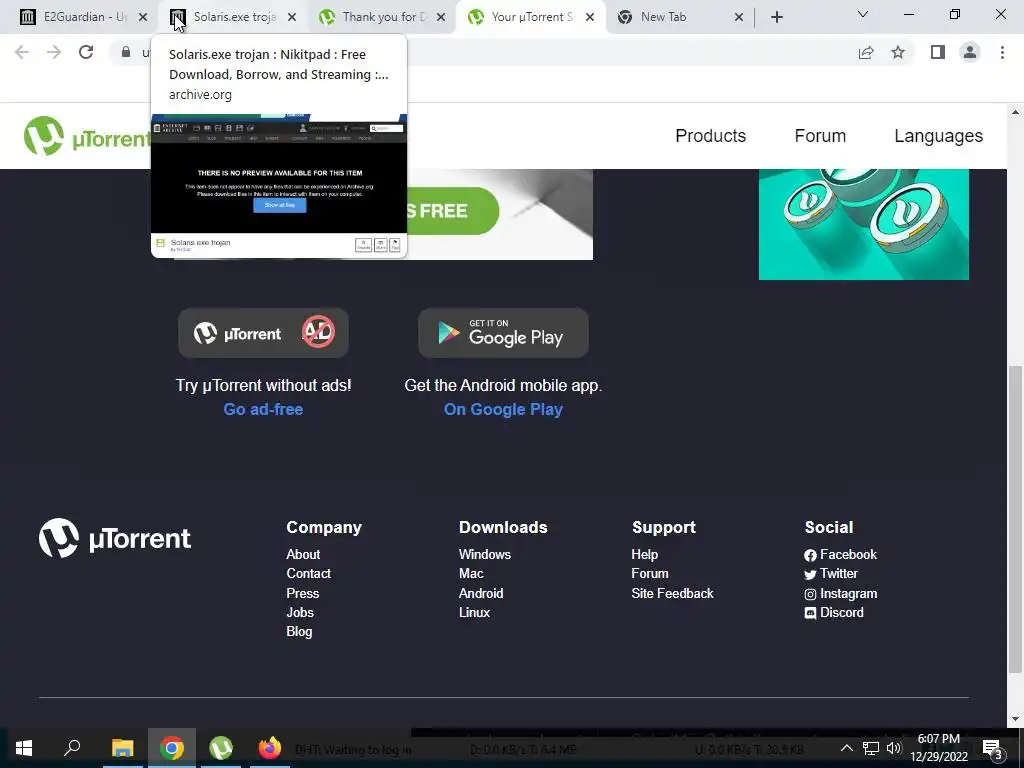Close the Solaris.exe trojan tab
Image resolution: width=1024 pixels, height=768 pixels.
point(292,18)
